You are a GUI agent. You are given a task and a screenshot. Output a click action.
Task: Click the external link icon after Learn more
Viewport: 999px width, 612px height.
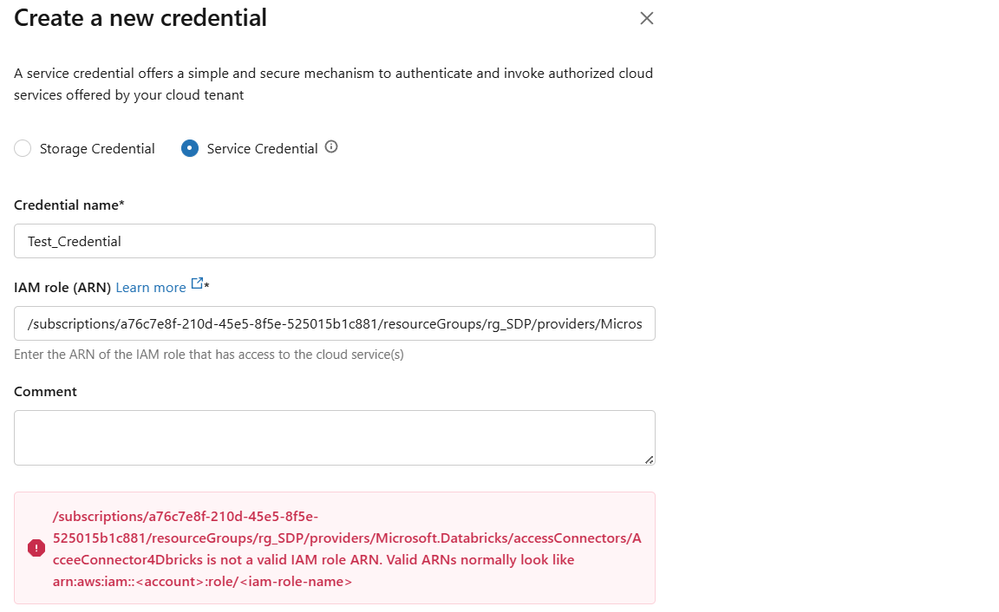[197, 283]
